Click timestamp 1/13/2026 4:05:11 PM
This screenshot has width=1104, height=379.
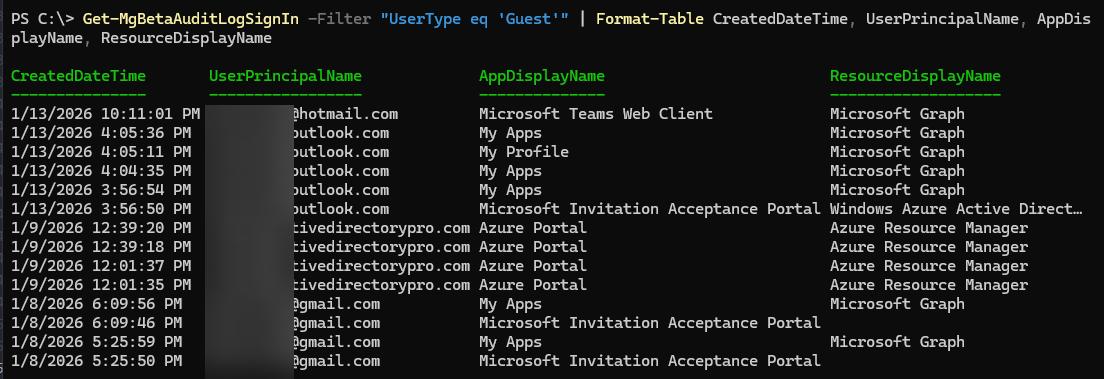coord(101,152)
